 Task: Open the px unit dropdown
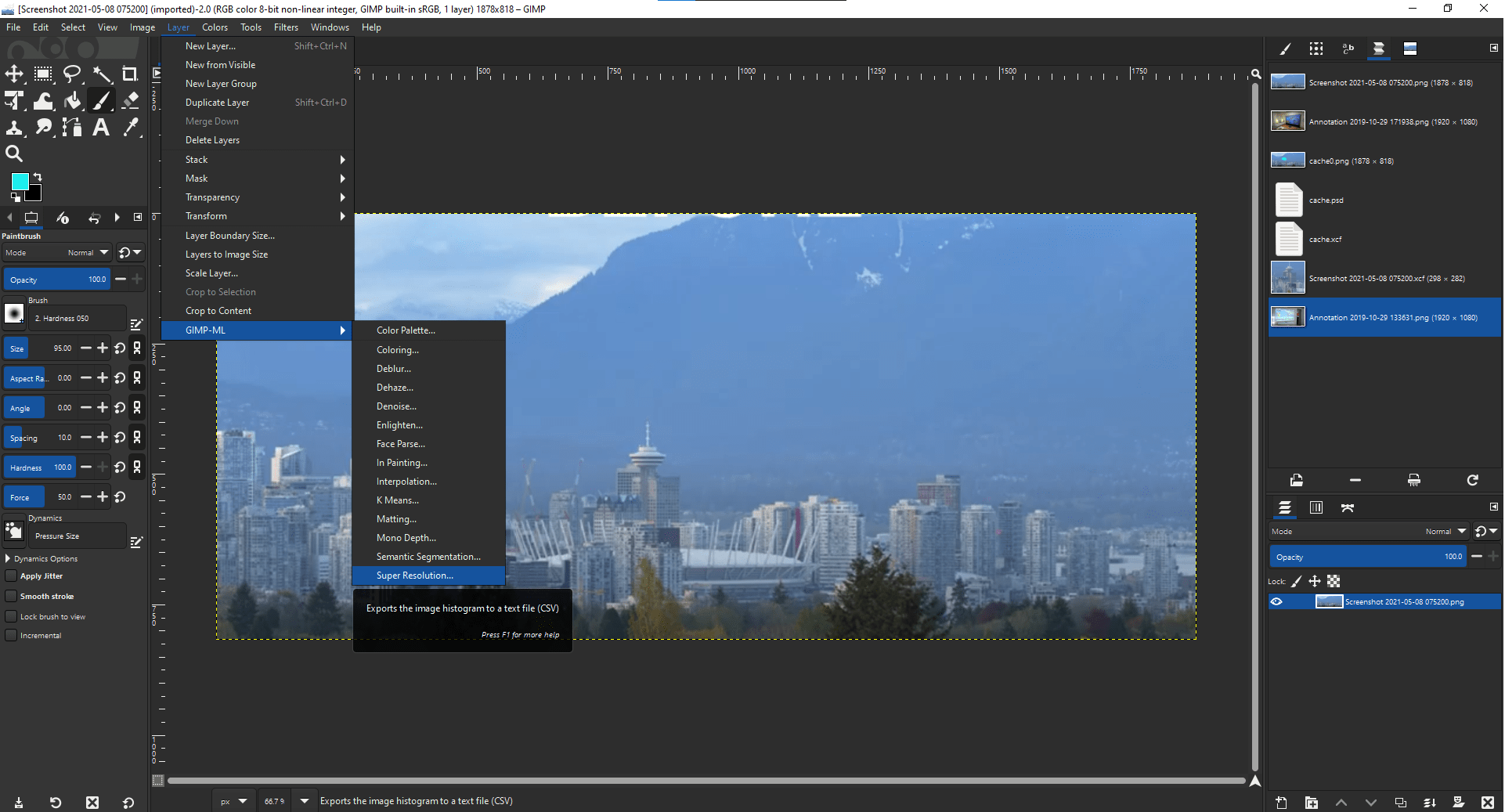(x=233, y=801)
